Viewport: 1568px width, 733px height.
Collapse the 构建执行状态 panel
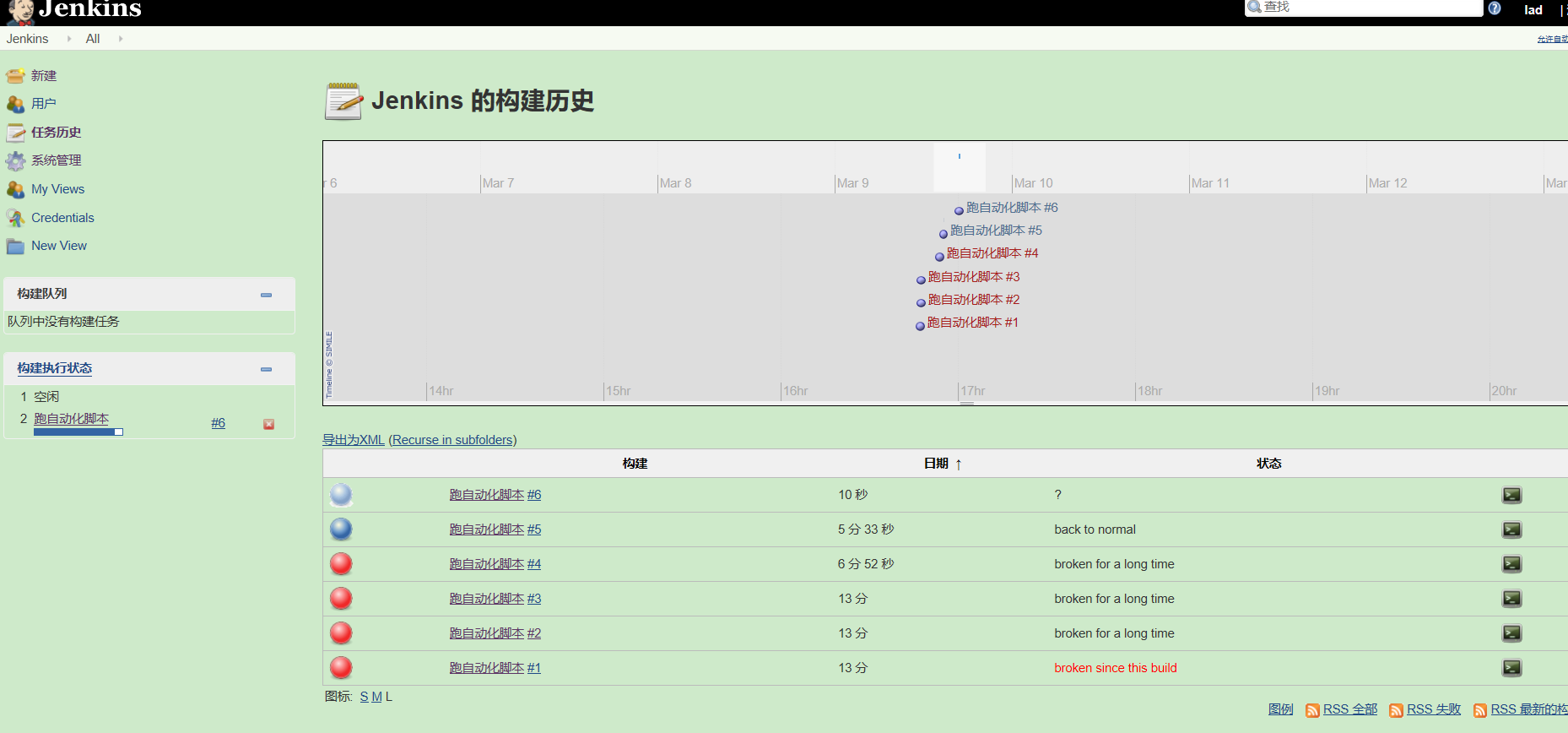[266, 369]
